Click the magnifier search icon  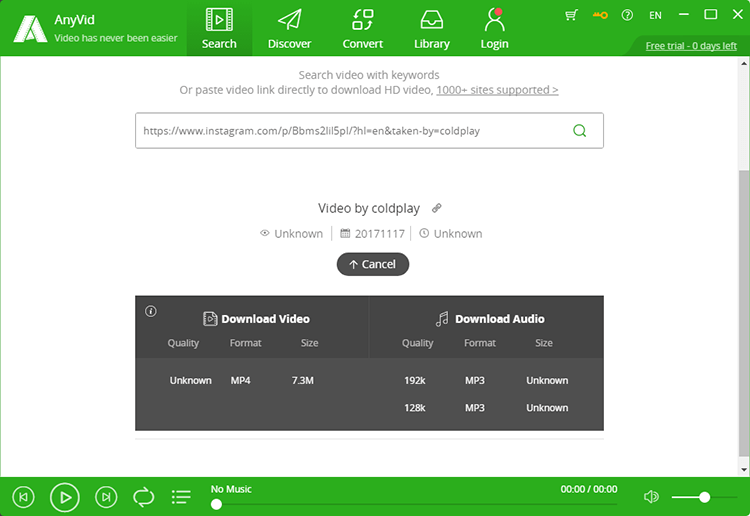pyautogui.click(x=579, y=131)
